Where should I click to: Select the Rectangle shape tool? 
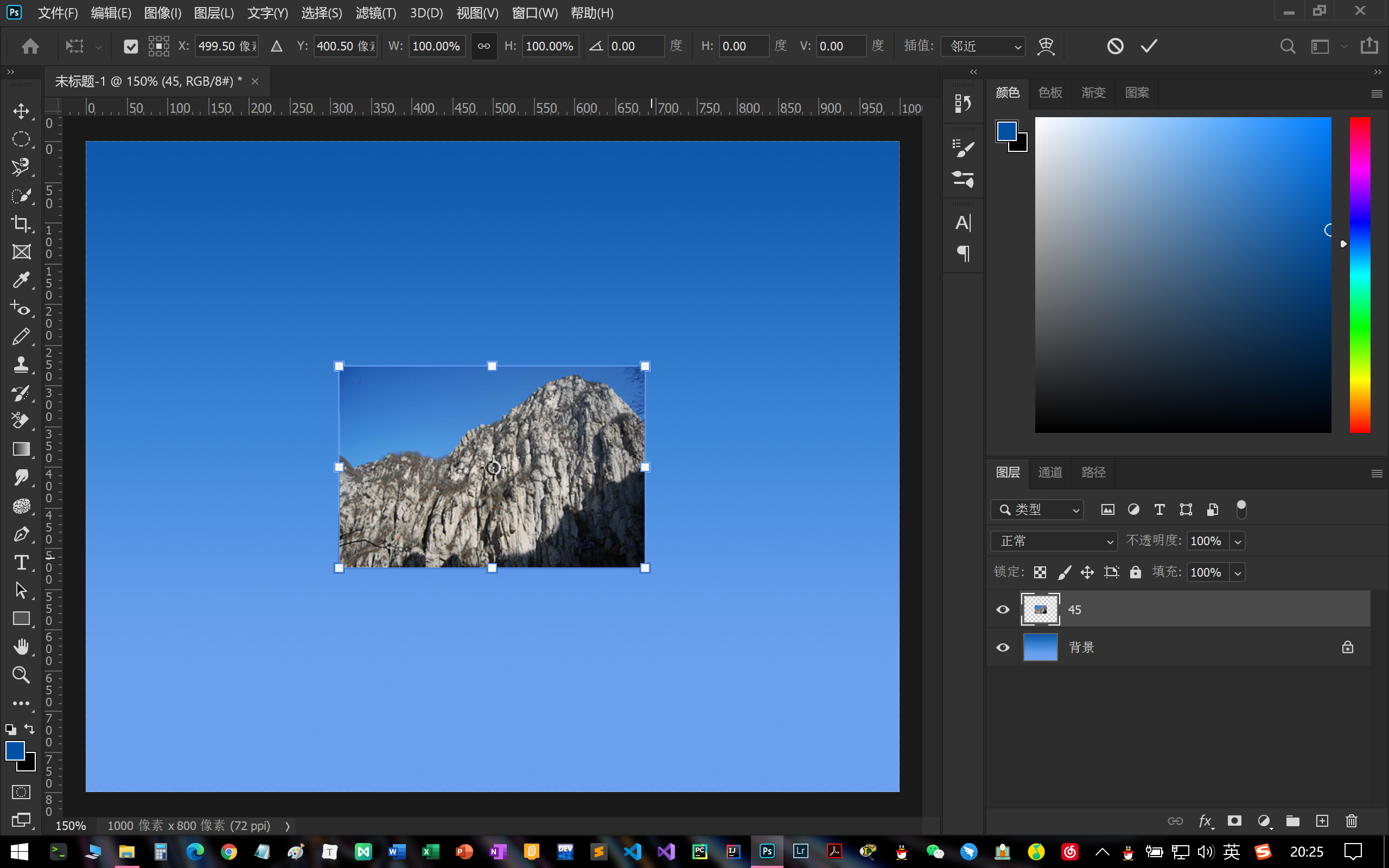click(x=21, y=619)
